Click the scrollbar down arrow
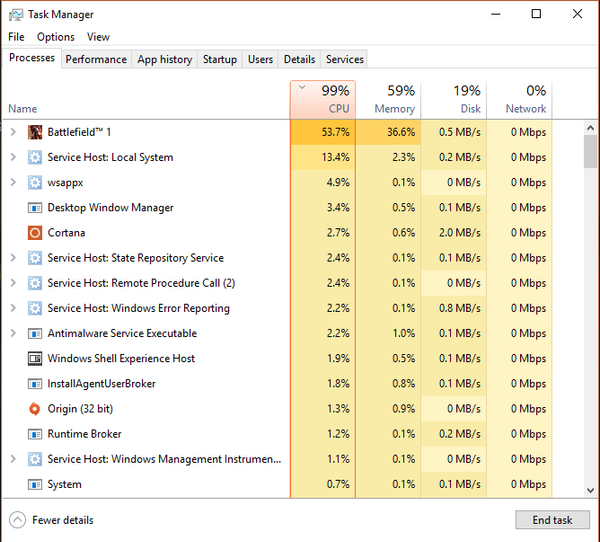600x542 pixels. 590,490
